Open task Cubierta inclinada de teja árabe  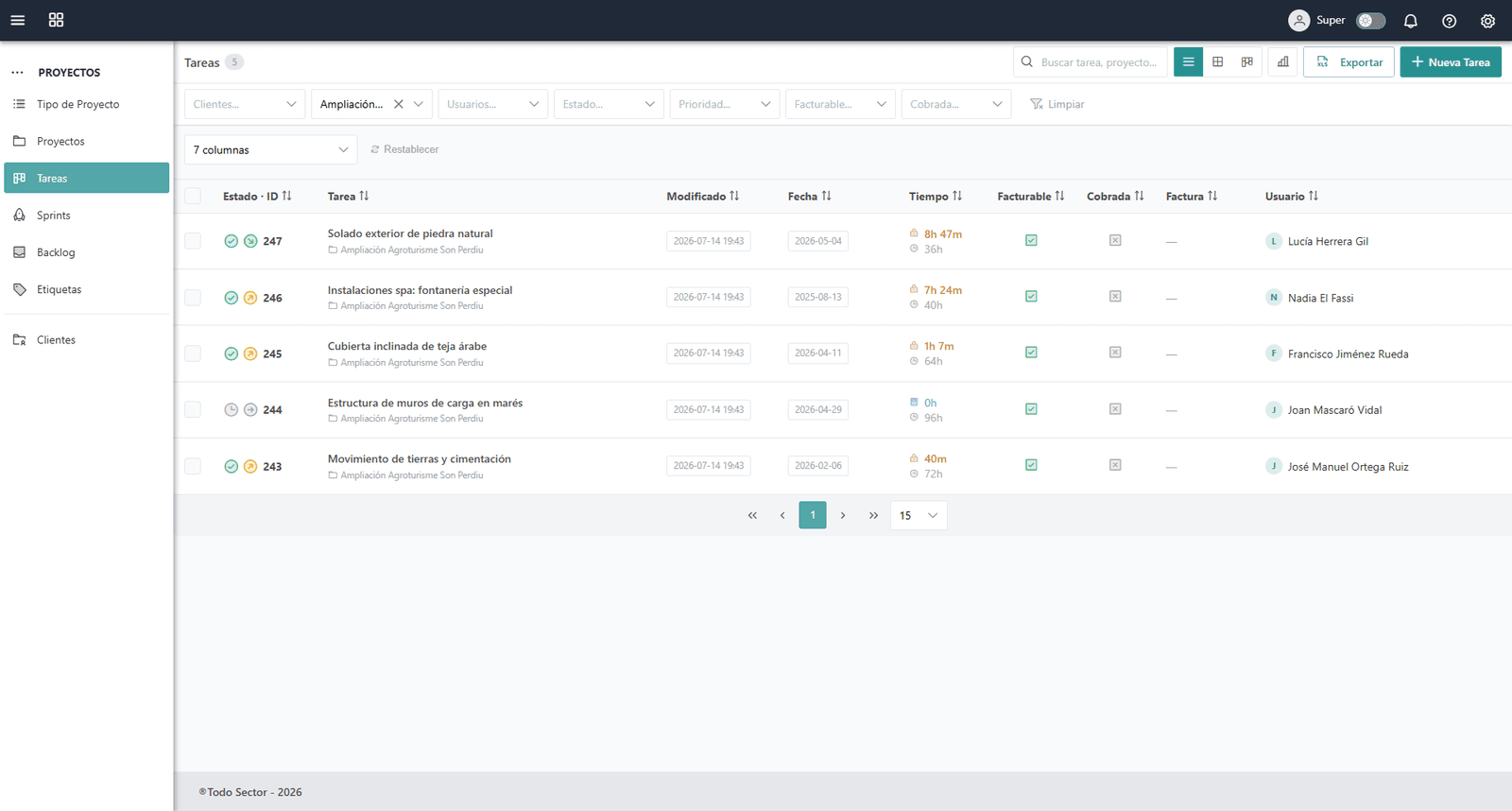point(407,346)
